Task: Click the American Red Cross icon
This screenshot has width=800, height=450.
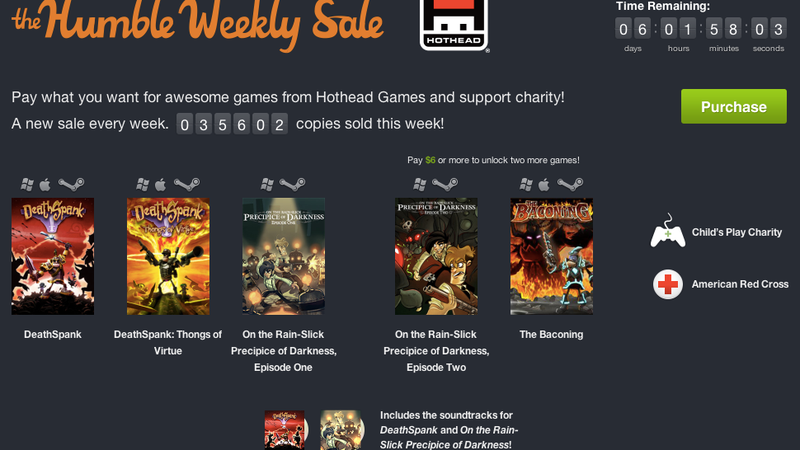Action: 667,284
